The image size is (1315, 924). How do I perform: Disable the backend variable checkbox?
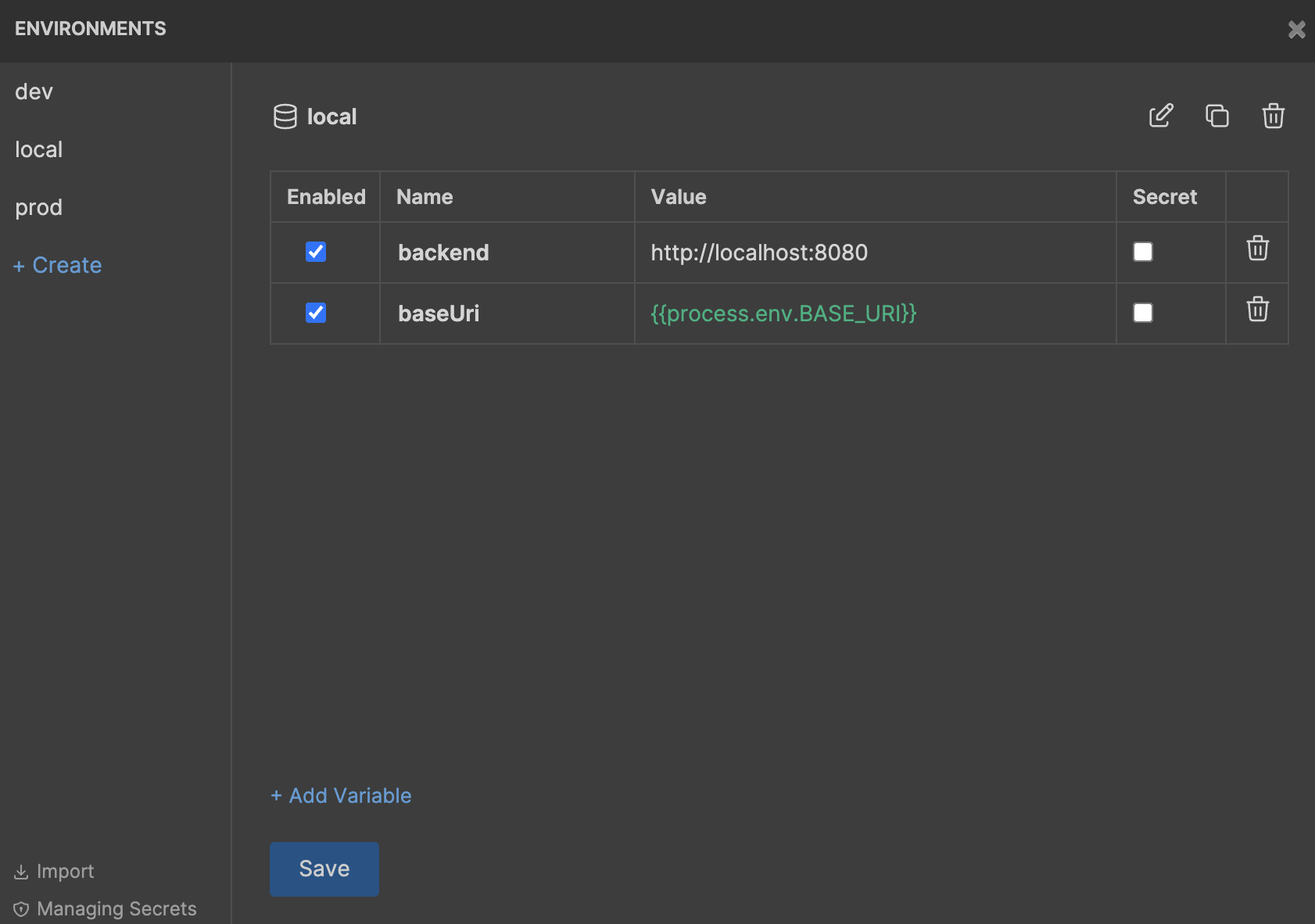pyautogui.click(x=316, y=252)
